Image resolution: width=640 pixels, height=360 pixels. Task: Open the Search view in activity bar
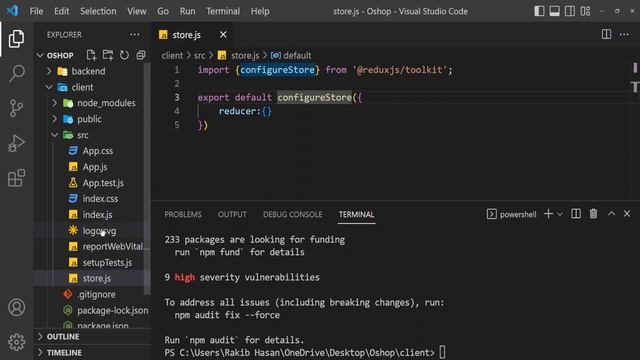click(x=16, y=73)
